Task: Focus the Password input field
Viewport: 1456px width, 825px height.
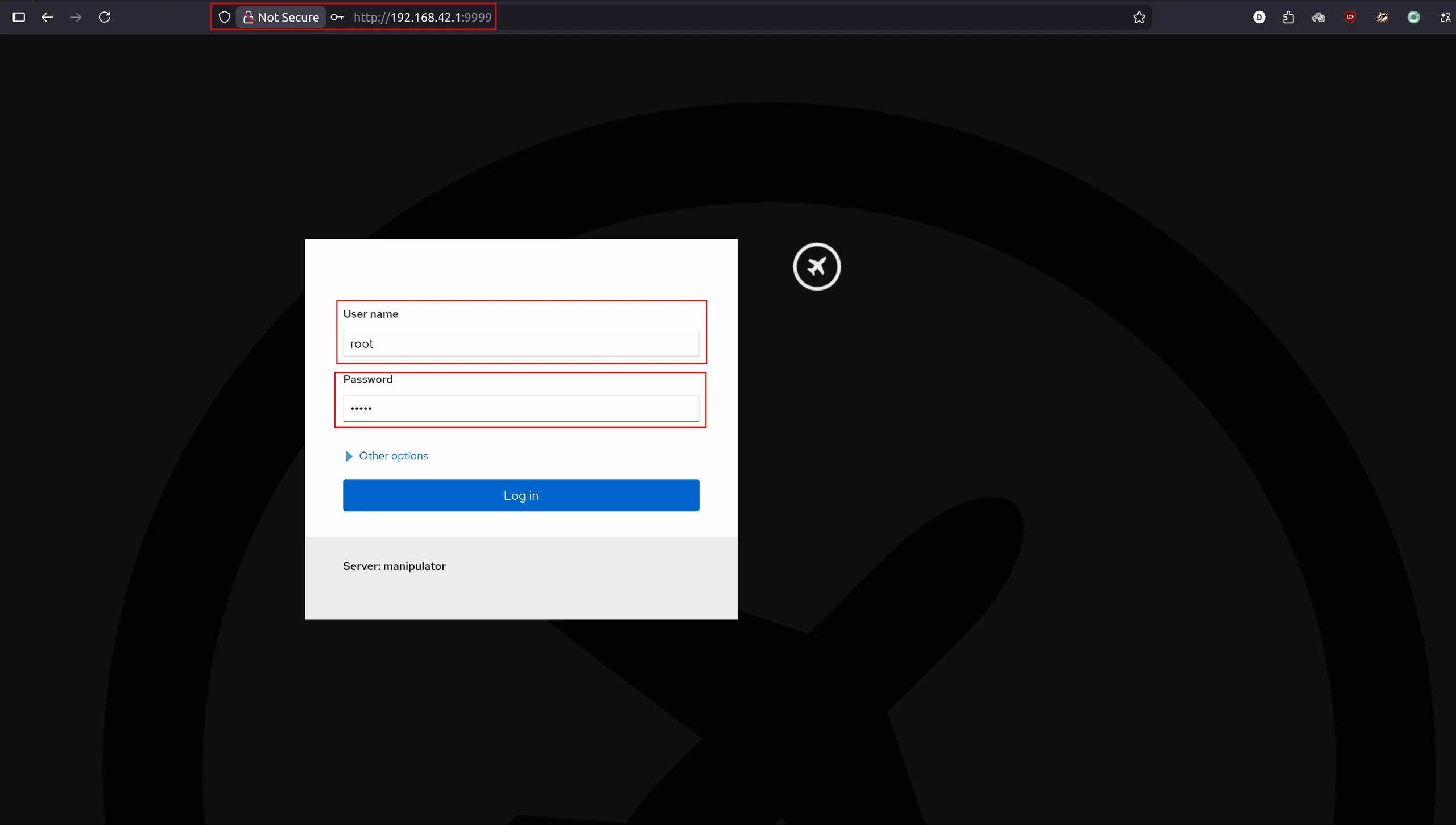Action: tap(521, 408)
